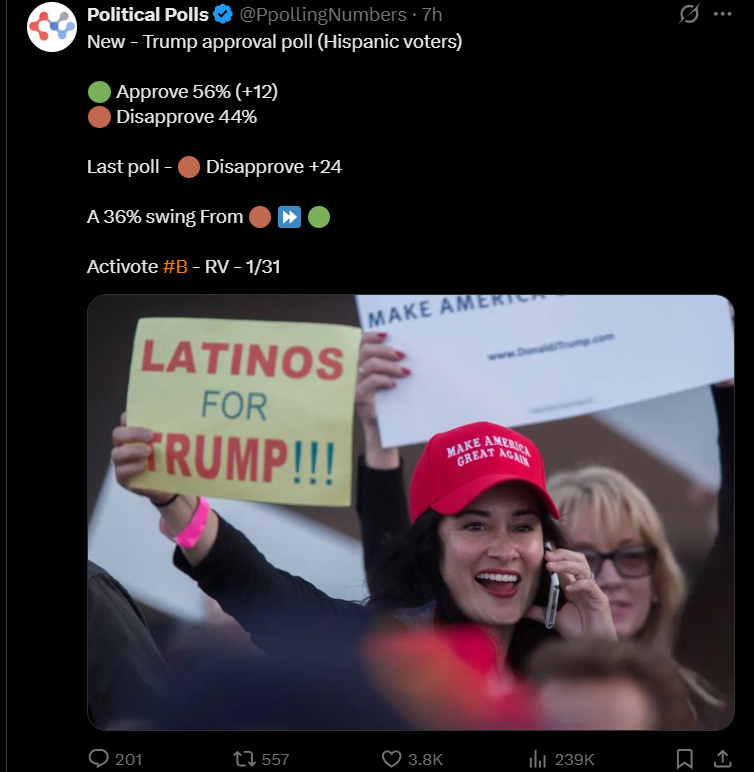Click the 201 replies count
The width and height of the screenshot is (754, 772).
(129, 759)
